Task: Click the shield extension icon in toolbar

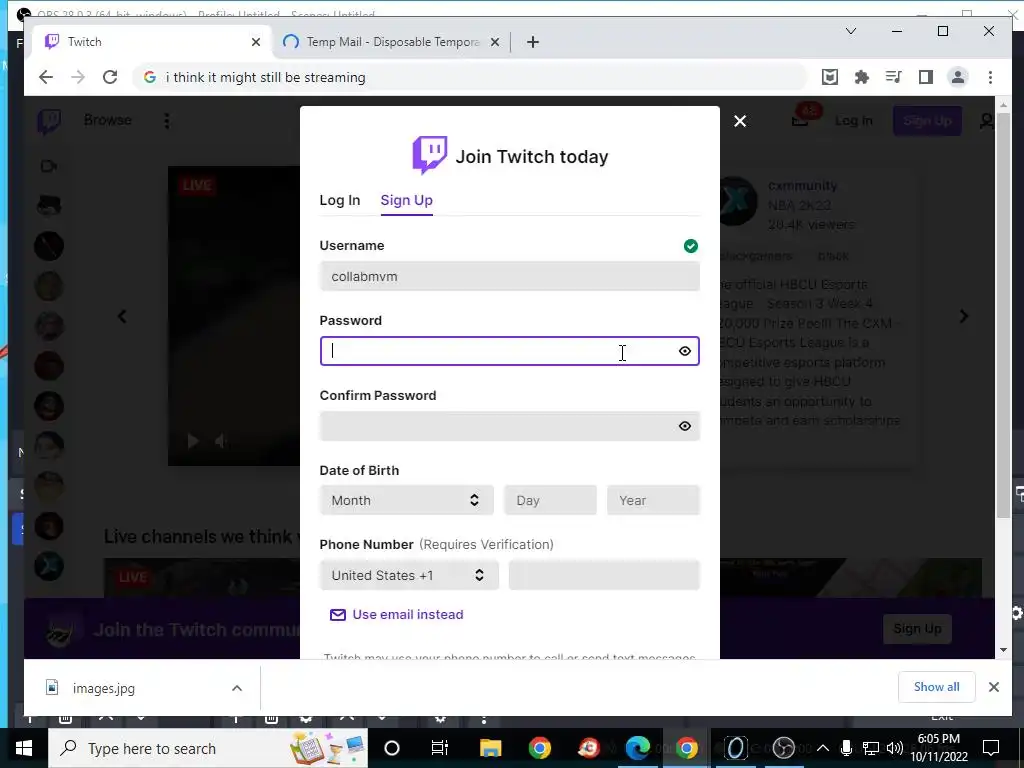Action: click(829, 77)
